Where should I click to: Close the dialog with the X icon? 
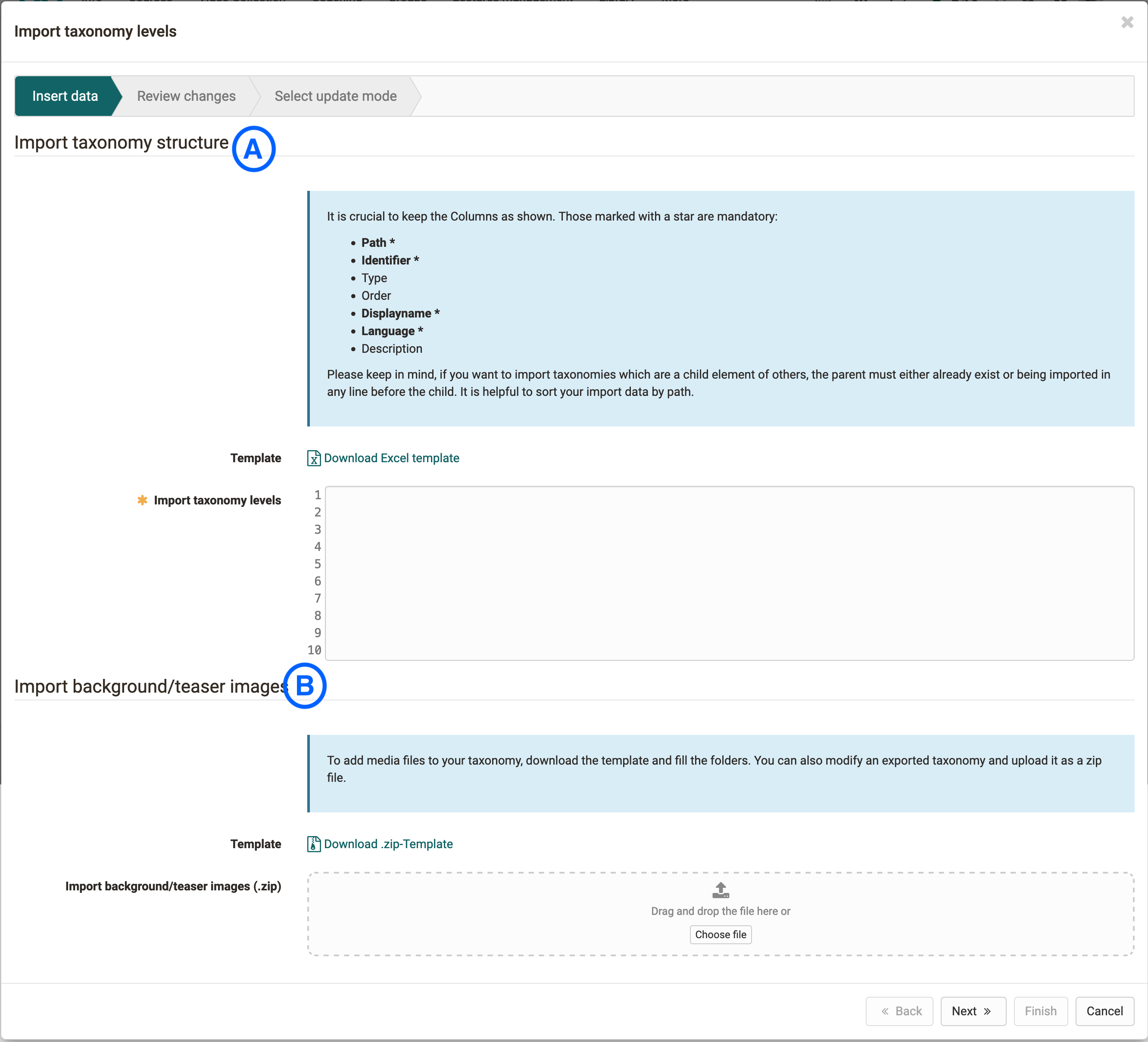[x=1127, y=22]
